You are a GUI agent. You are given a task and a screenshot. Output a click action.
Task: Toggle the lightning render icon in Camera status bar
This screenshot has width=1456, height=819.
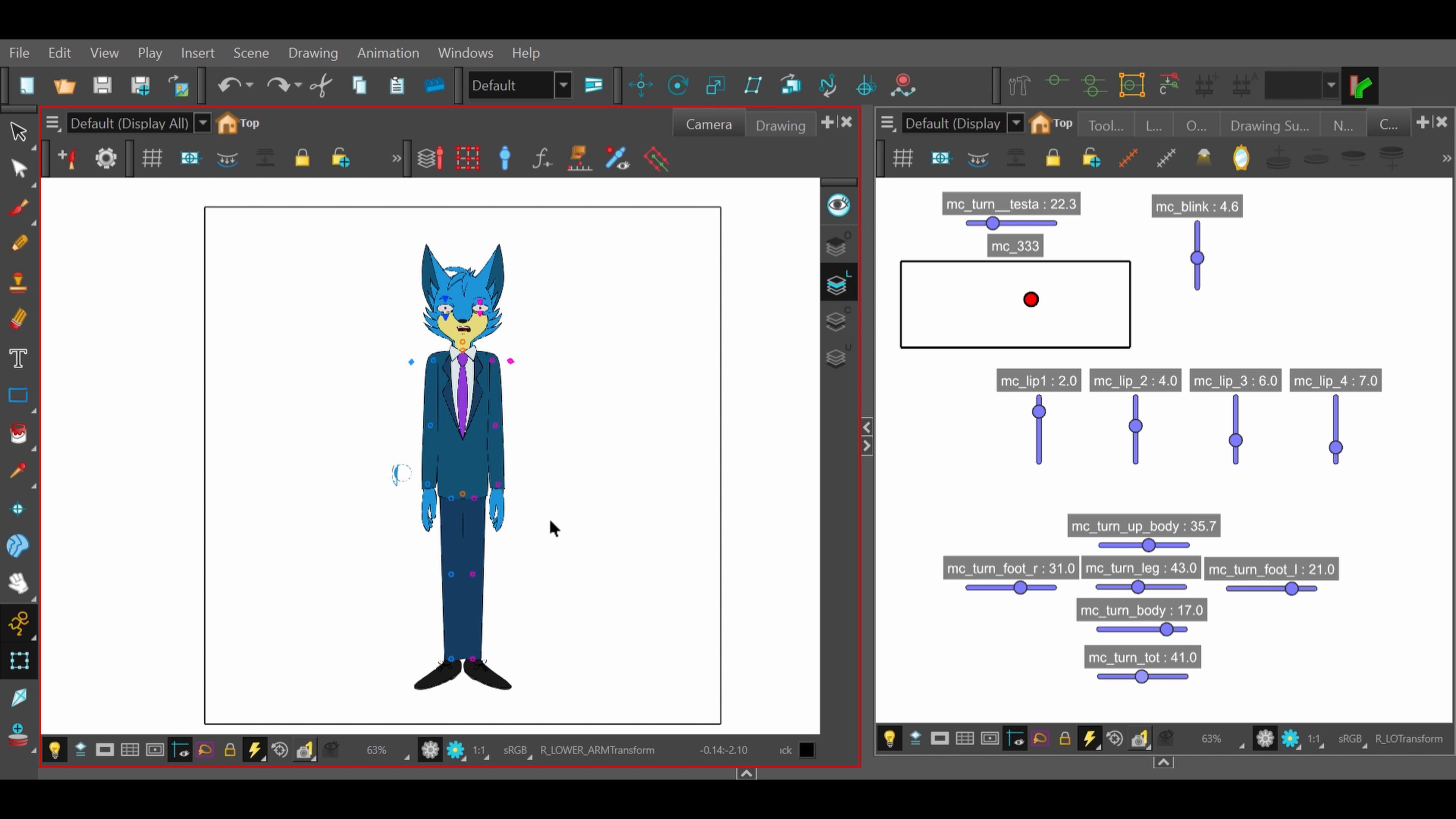tap(255, 750)
